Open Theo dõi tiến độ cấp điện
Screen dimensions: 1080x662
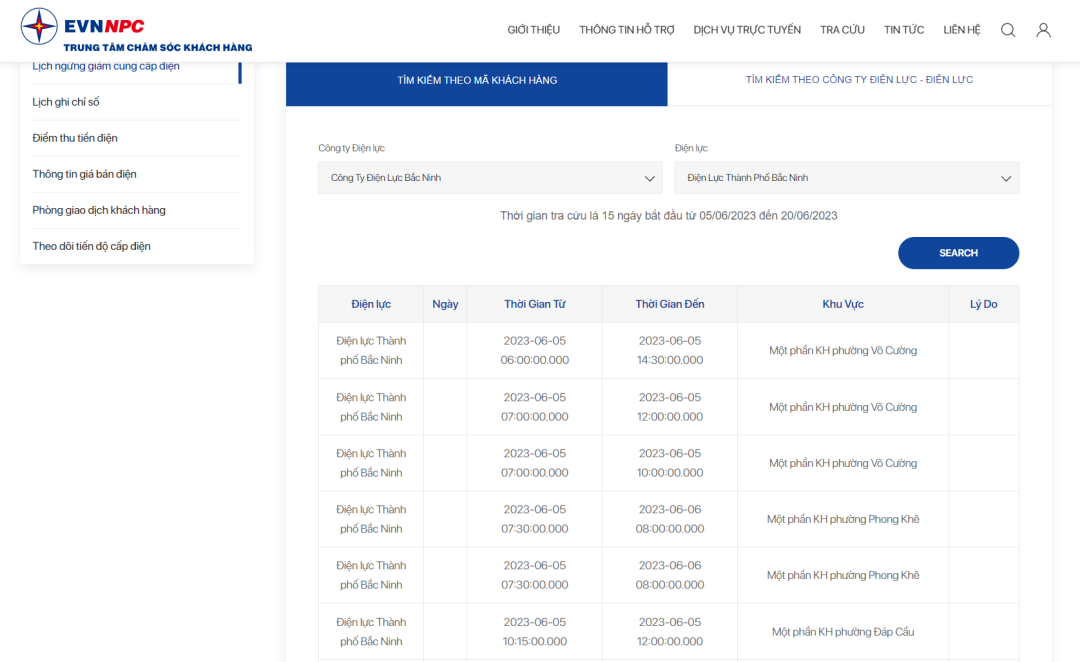pyautogui.click(x=91, y=246)
